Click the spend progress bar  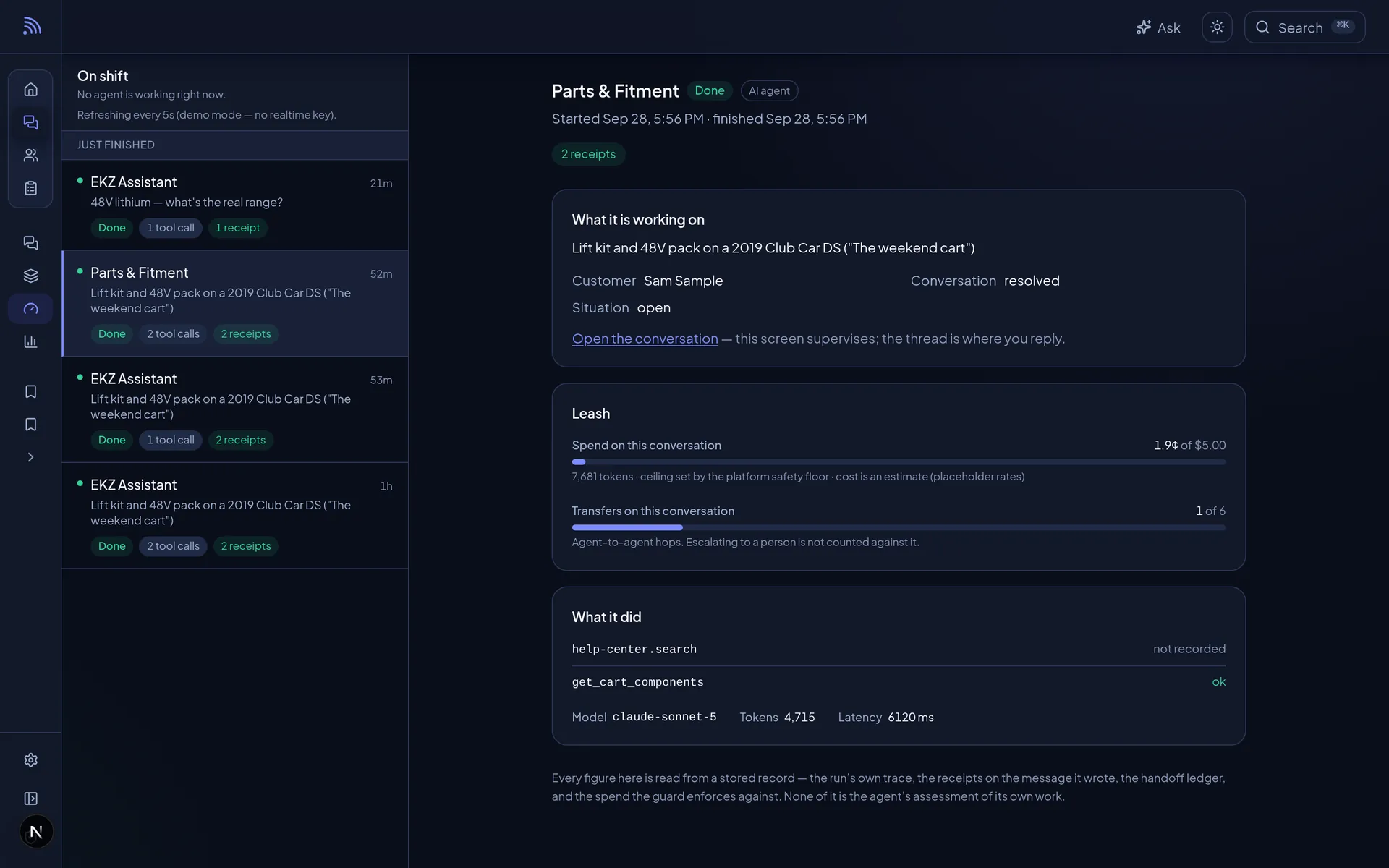[x=899, y=462]
